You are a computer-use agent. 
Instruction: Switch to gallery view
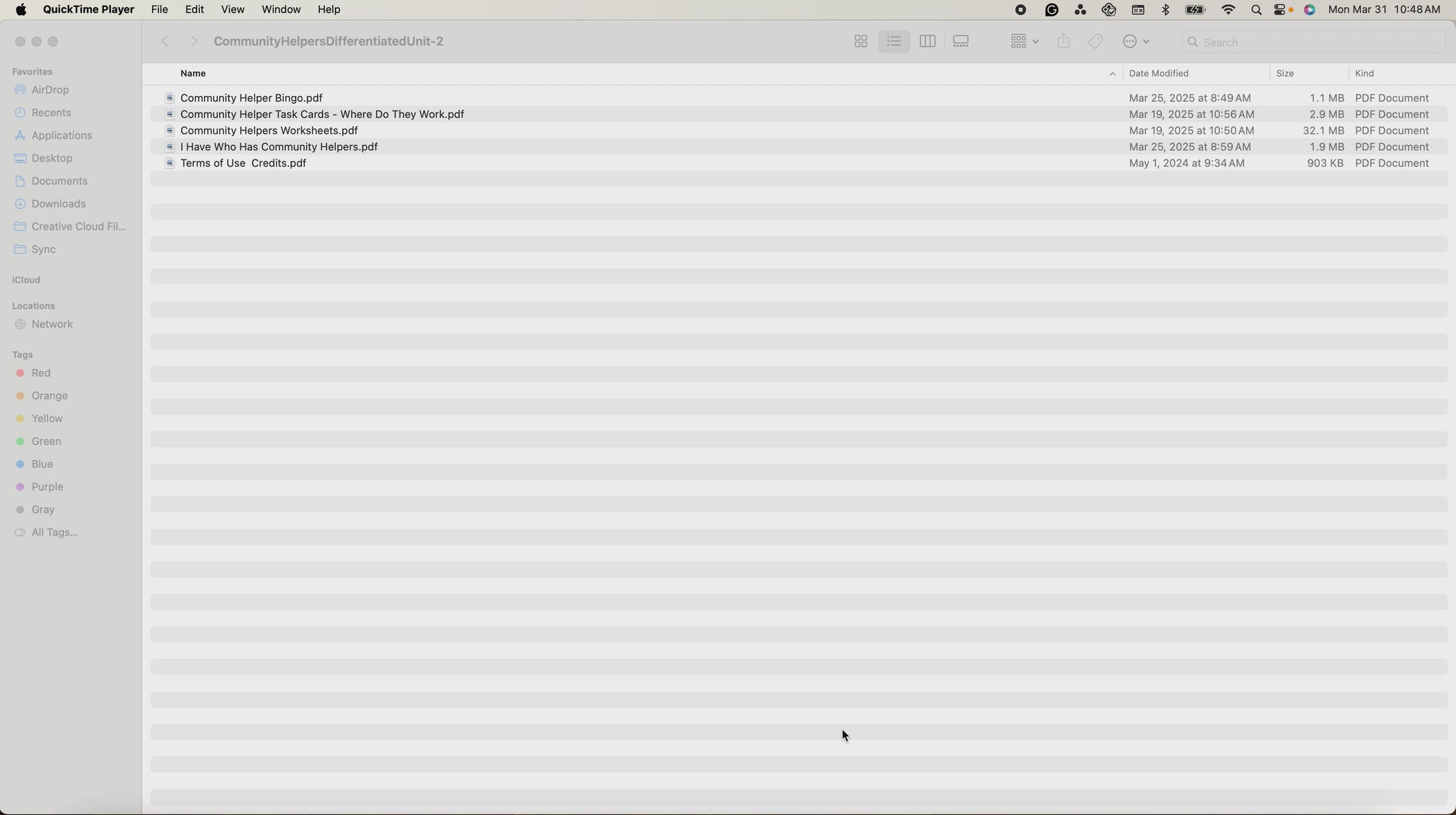[x=960, y=42]
